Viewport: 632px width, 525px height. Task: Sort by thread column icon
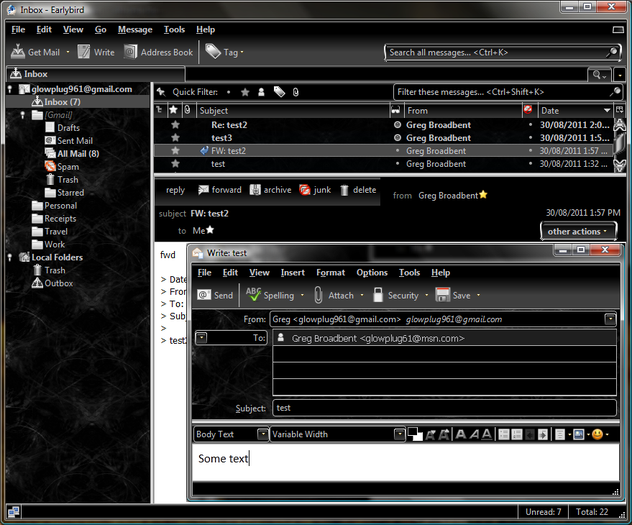[x=160, y=110]
